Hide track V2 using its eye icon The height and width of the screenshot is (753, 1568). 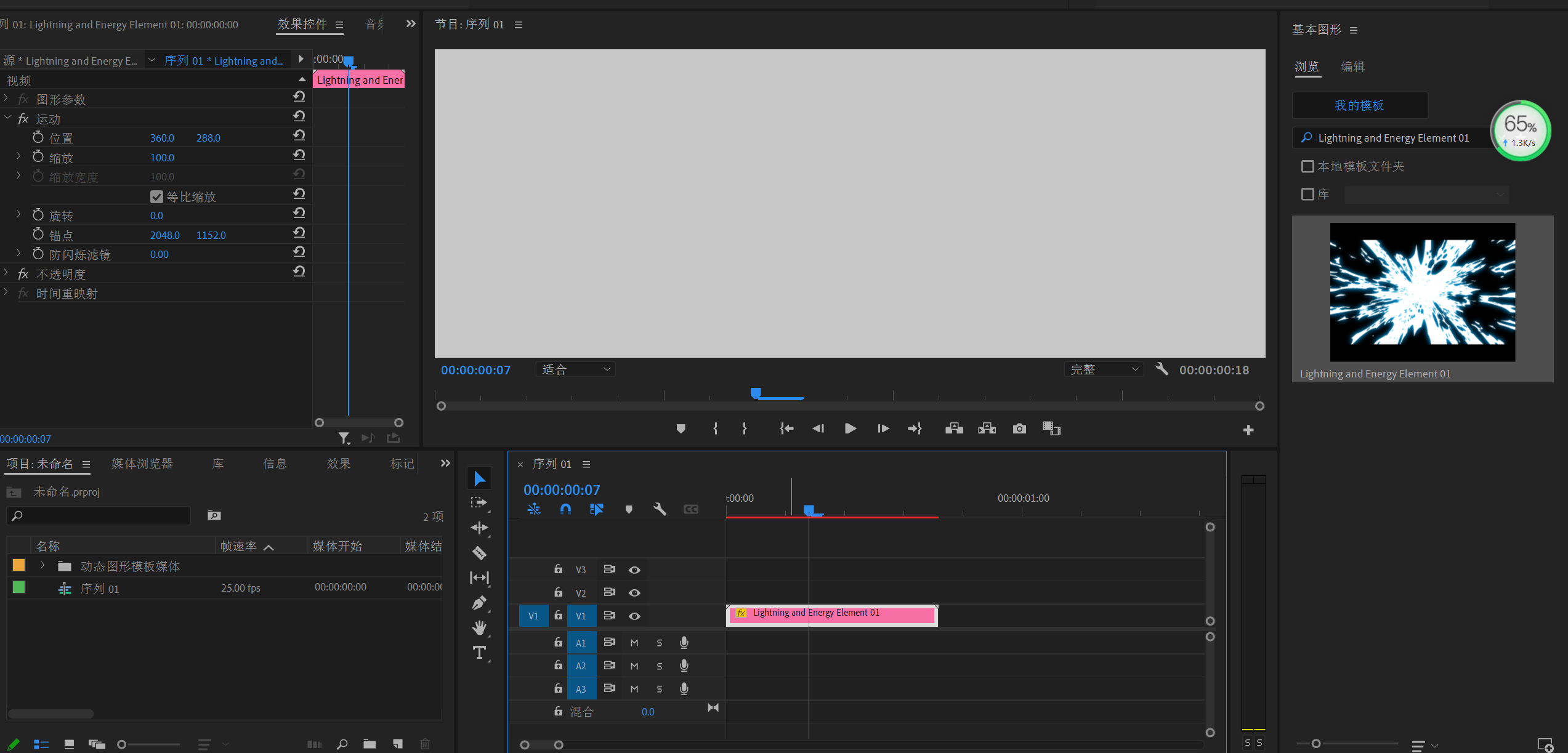pos(634,592)
